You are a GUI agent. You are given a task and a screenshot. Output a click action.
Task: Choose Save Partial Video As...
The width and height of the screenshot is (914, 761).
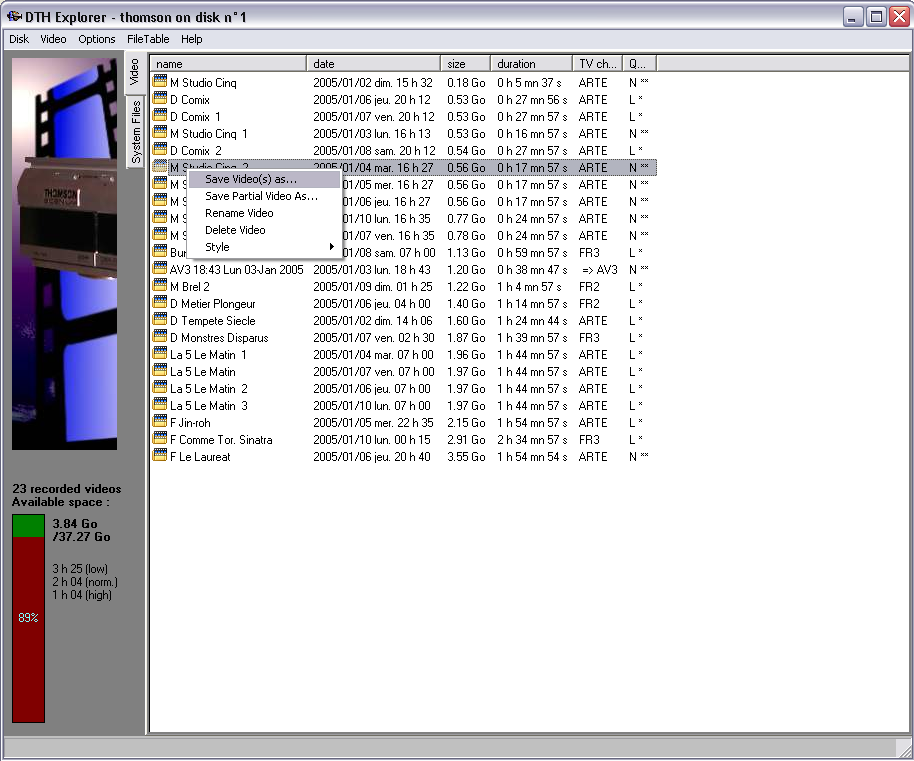pos(264,196)
